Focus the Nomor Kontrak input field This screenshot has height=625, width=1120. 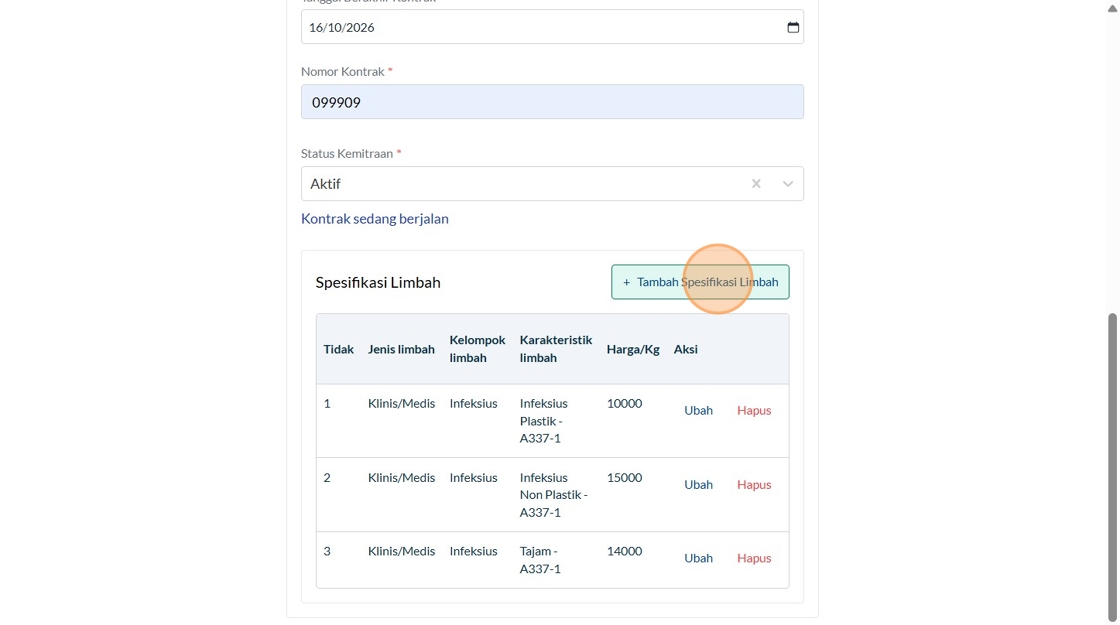[552, 102]
